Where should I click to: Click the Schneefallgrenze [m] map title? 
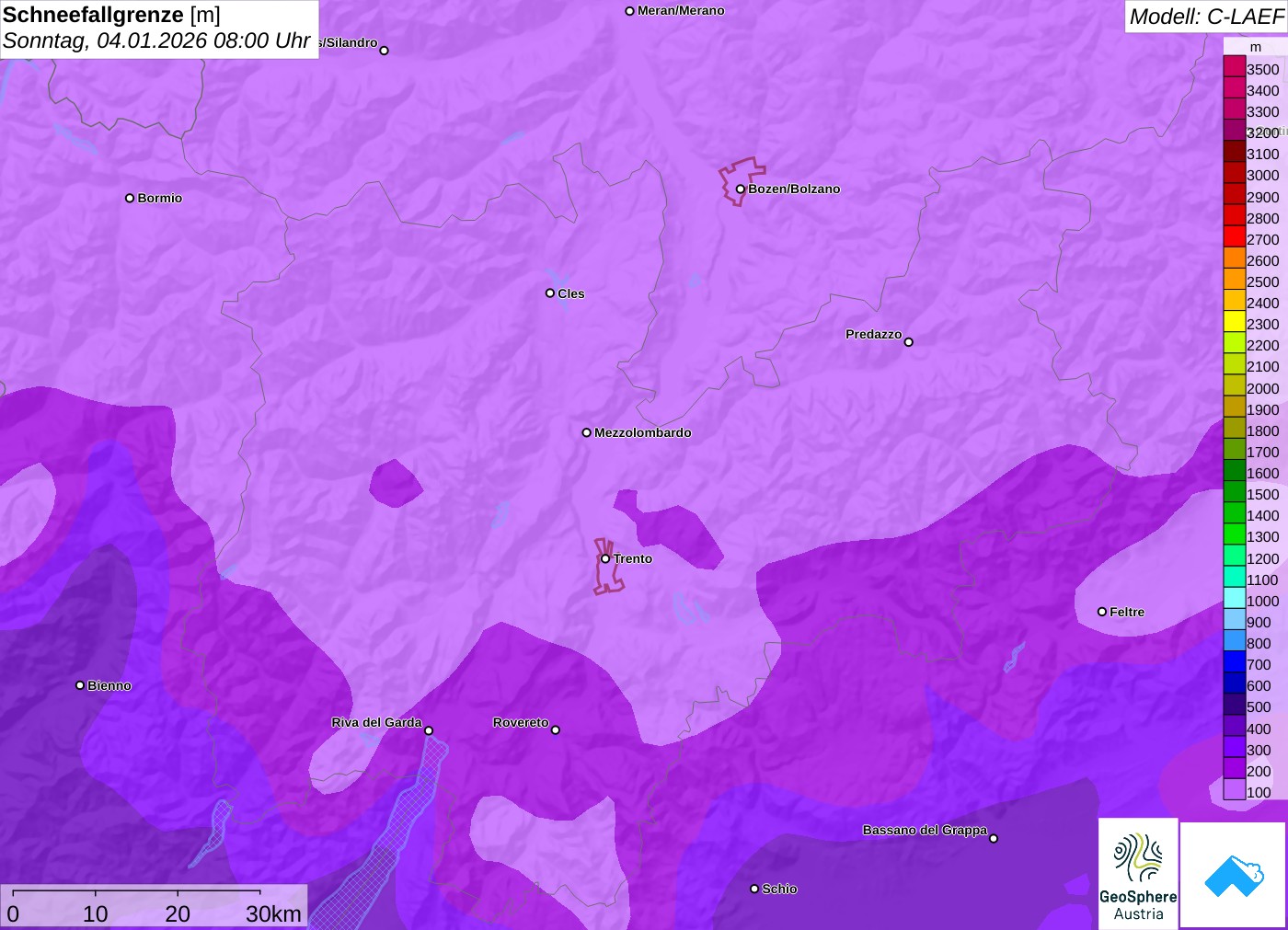click(x=111, y=15)
